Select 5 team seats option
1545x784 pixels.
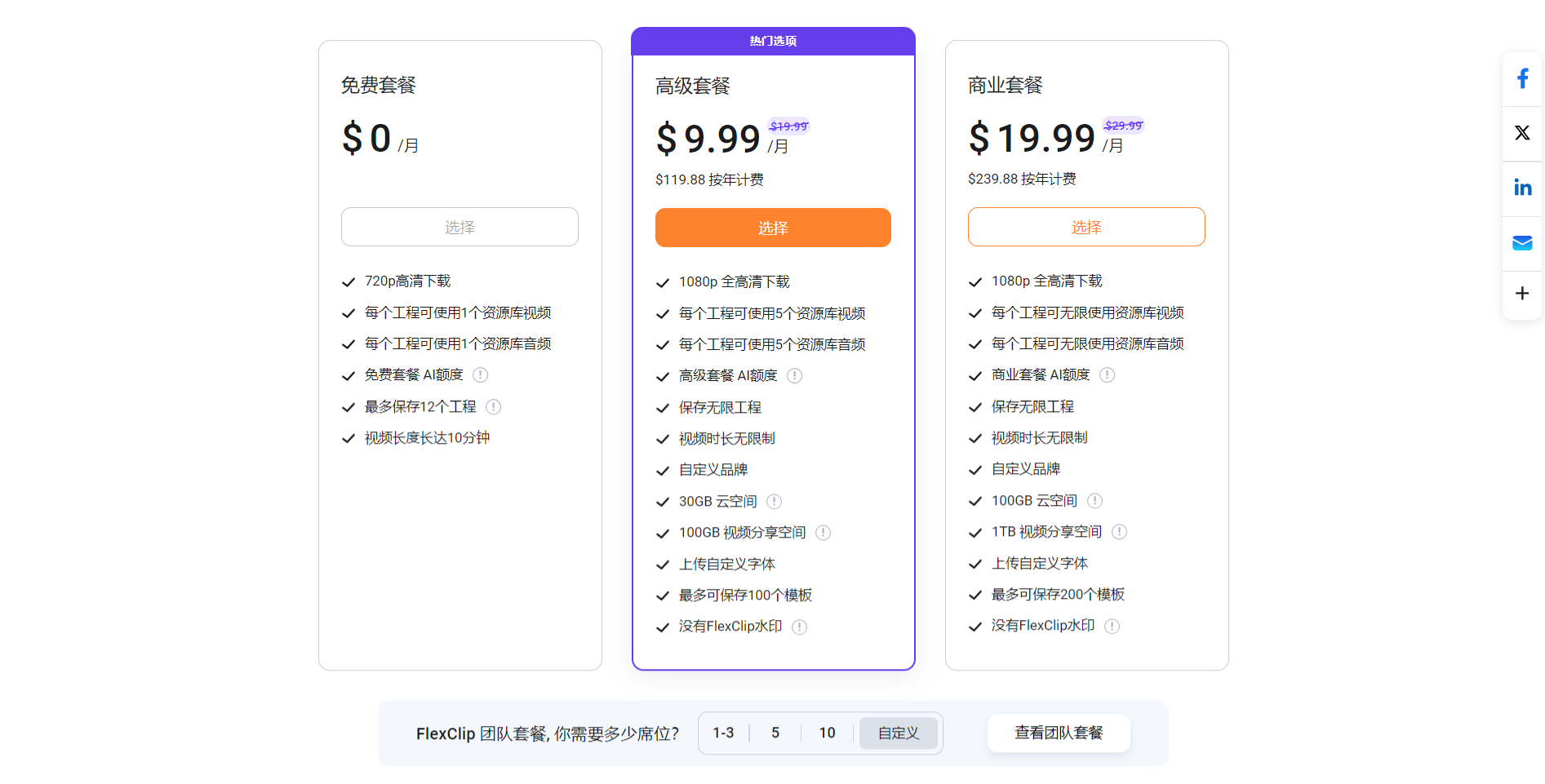[x=775, y=733]
